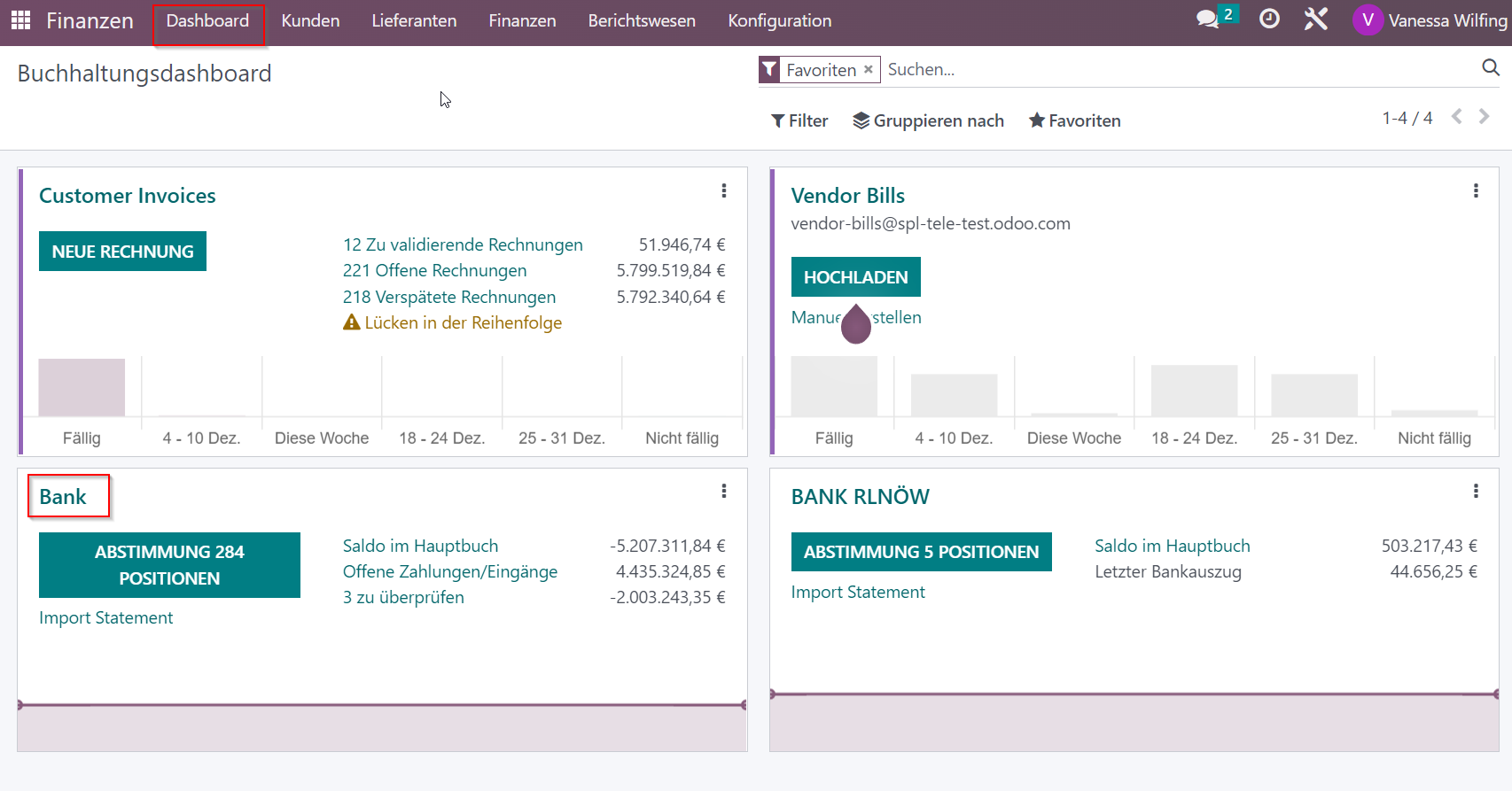Open Vendor Bills three-dot menu
This screenshot has height=791, width=1512.
[x=1476, y=190]
